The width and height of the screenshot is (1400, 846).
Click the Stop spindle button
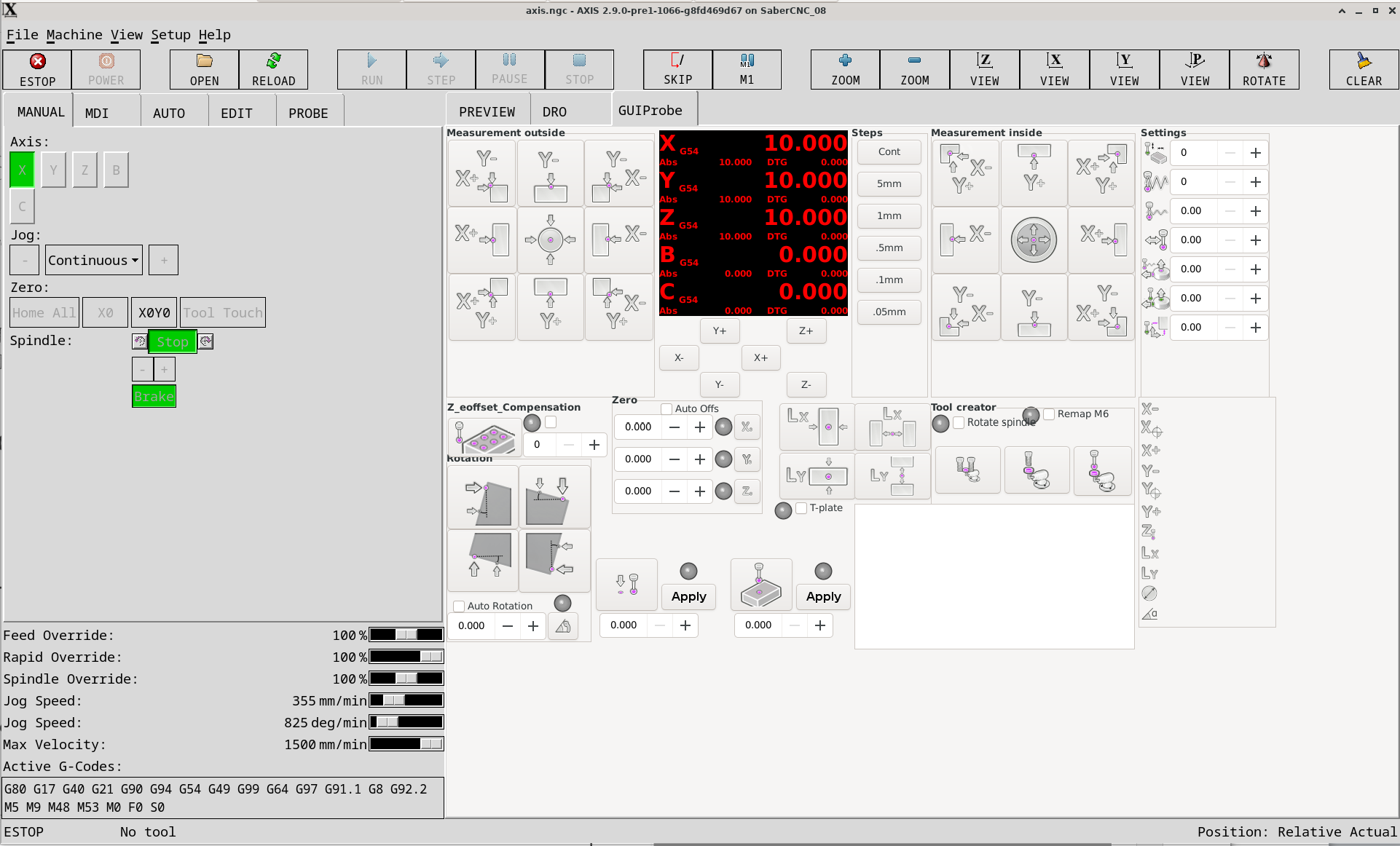pyautogui.click(x=173, y=341)
